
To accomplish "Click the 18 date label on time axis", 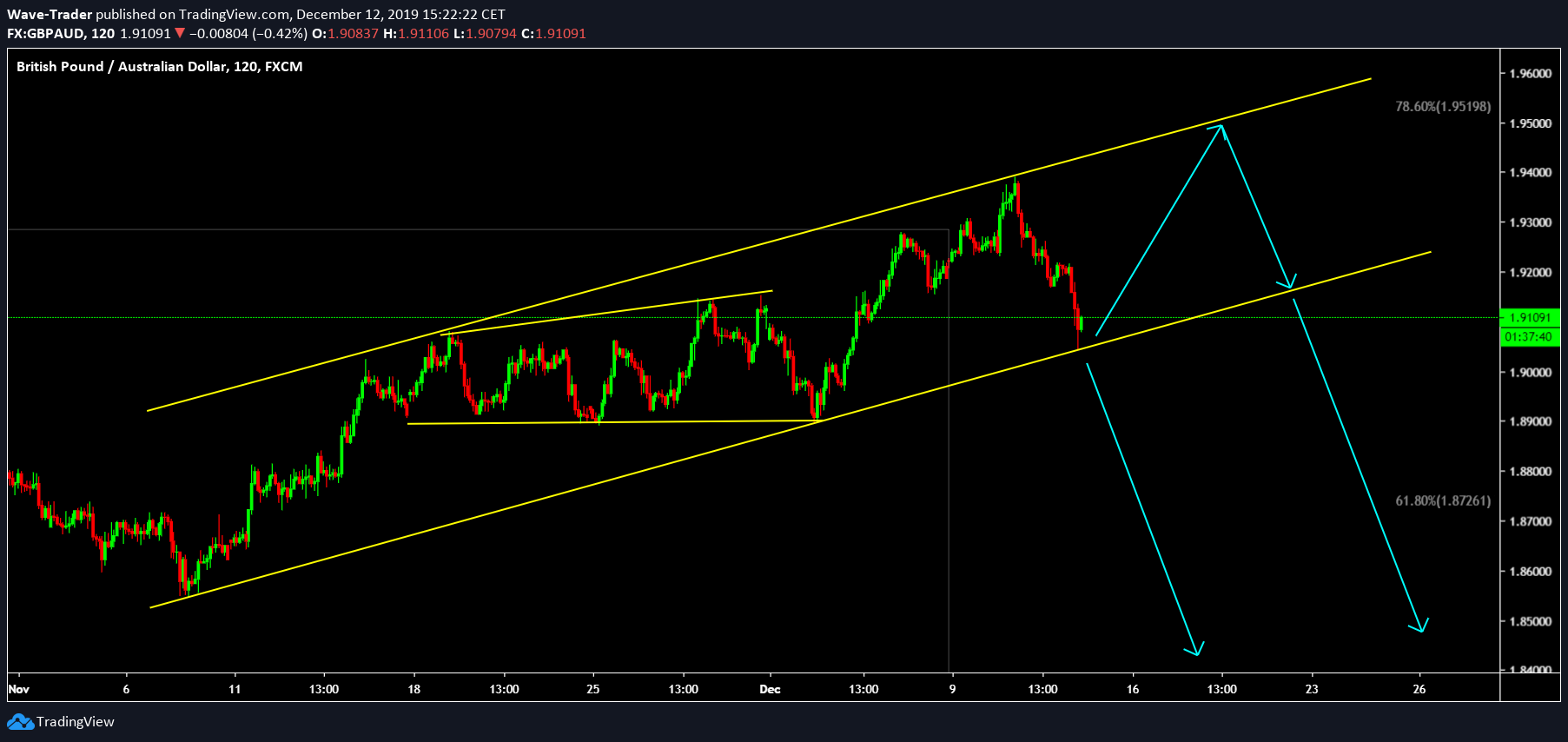I will 414,689.
